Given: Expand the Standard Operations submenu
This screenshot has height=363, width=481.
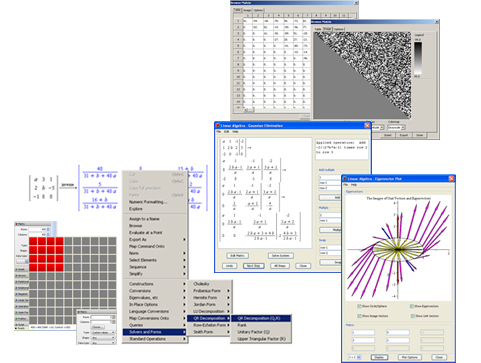Looking at the screenshot, I should click(x=155, y=339).
